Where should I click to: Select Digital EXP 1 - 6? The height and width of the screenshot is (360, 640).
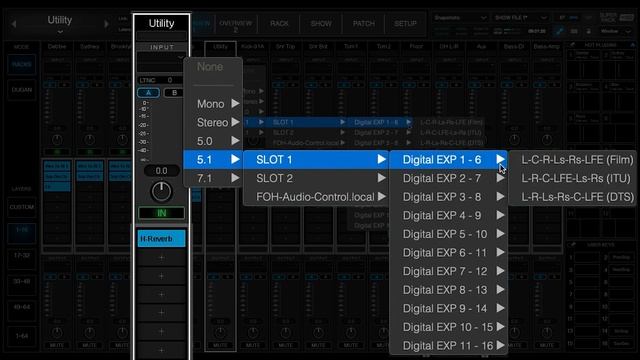pyautogui.click(x=448, y=159)
